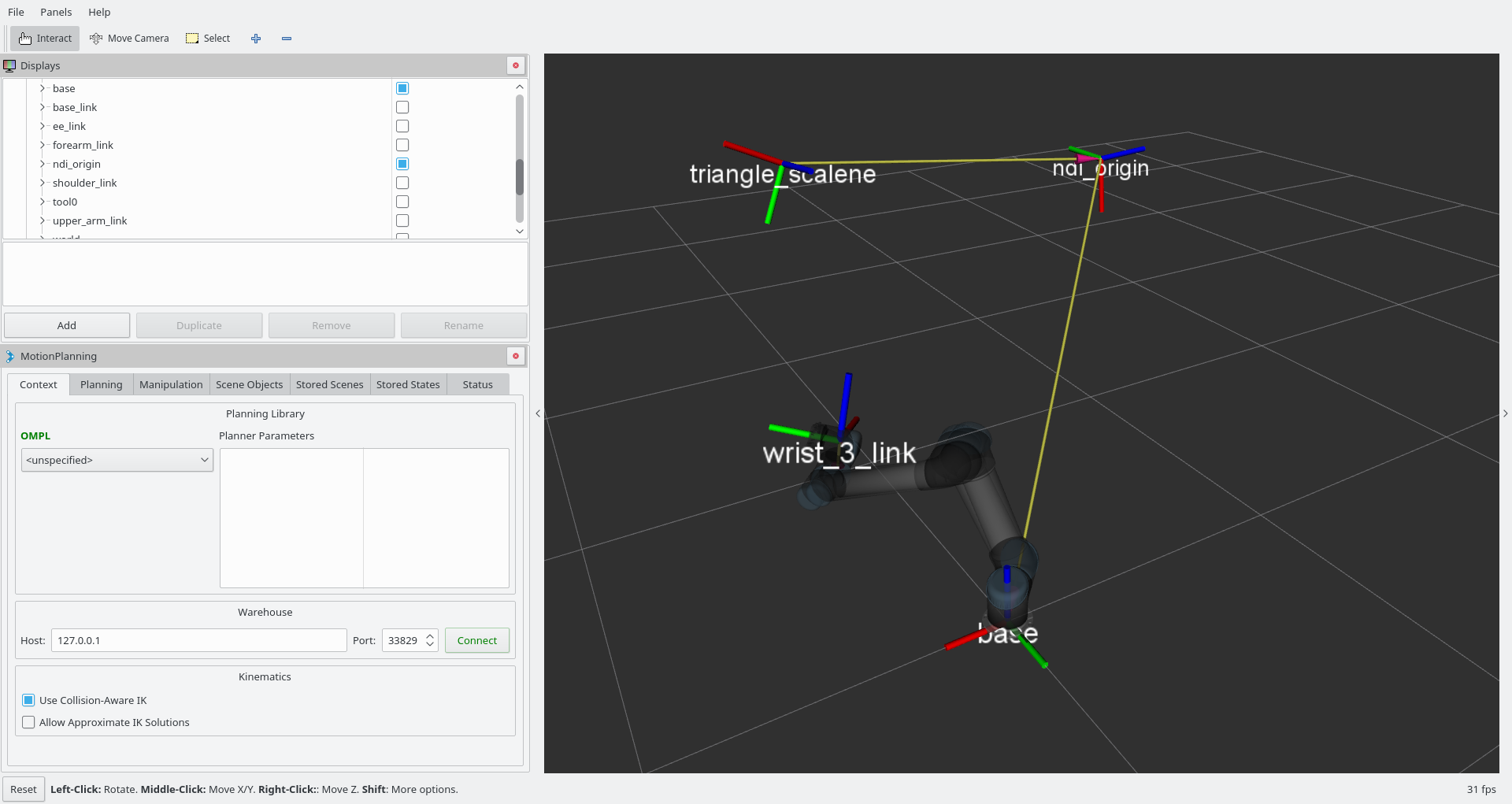1512x804 pixels.
Task: Click the 31 fps status text
Action: point(1481,789)
